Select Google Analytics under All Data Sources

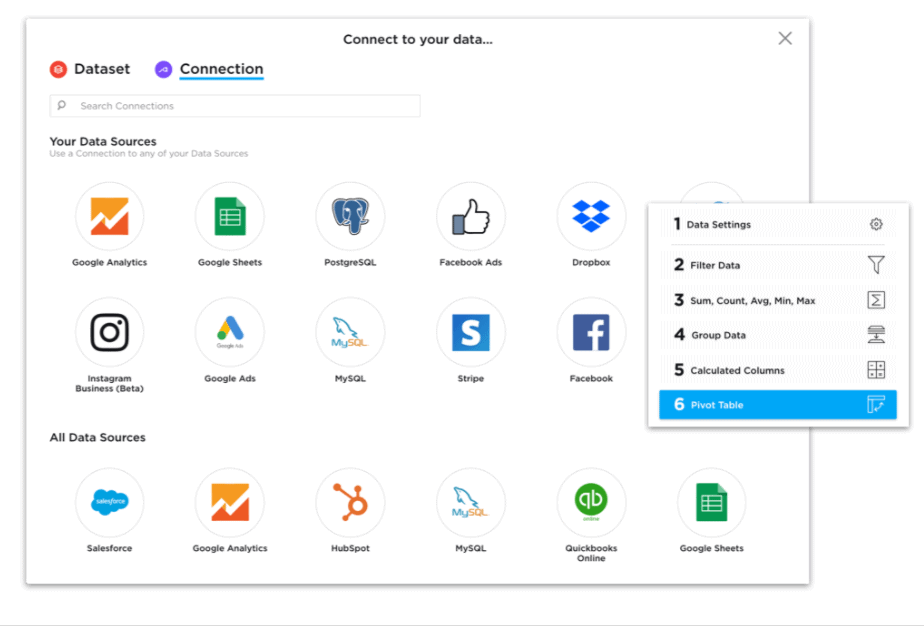[x=230, y=503]
